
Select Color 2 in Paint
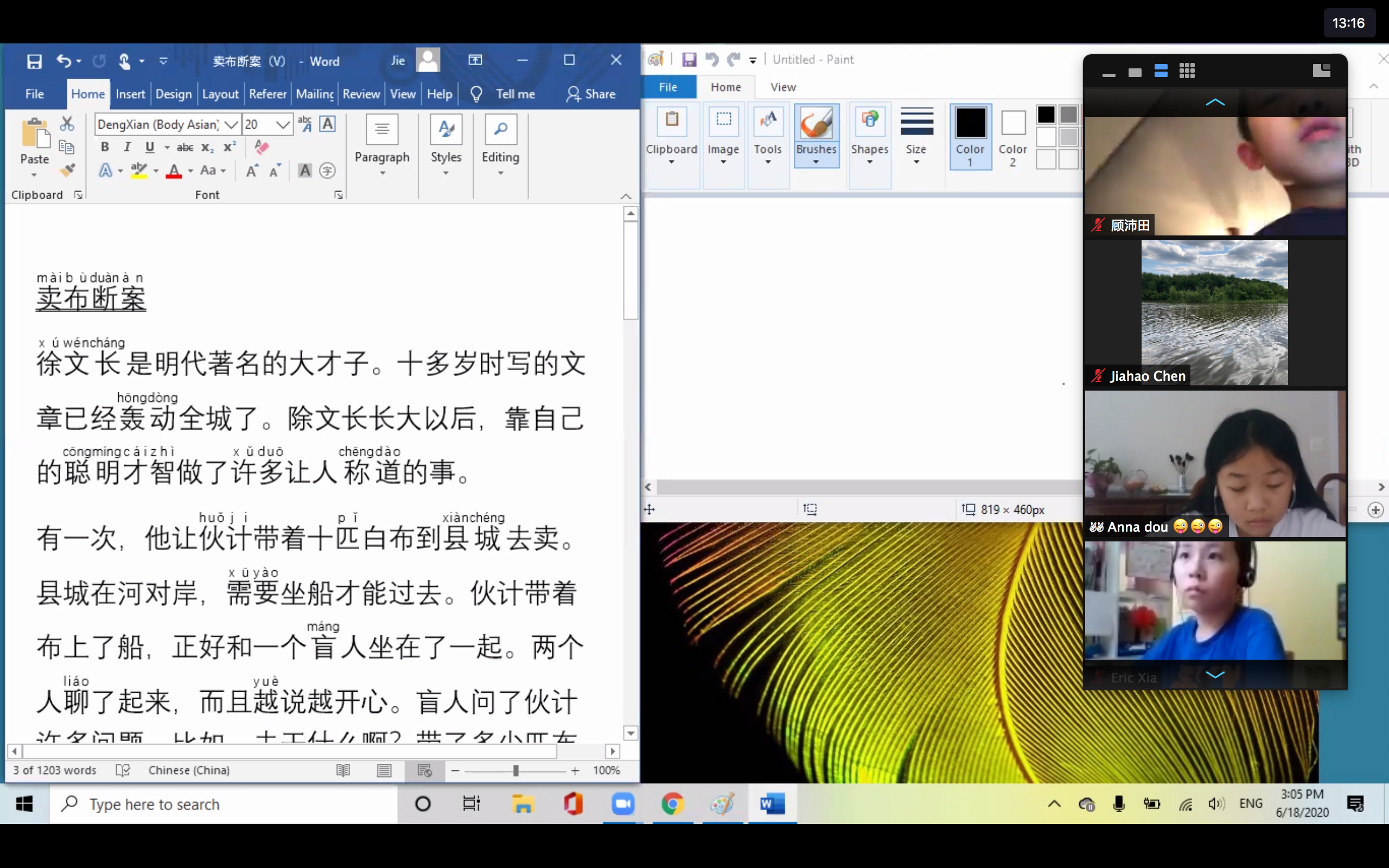coord(1013,137)
